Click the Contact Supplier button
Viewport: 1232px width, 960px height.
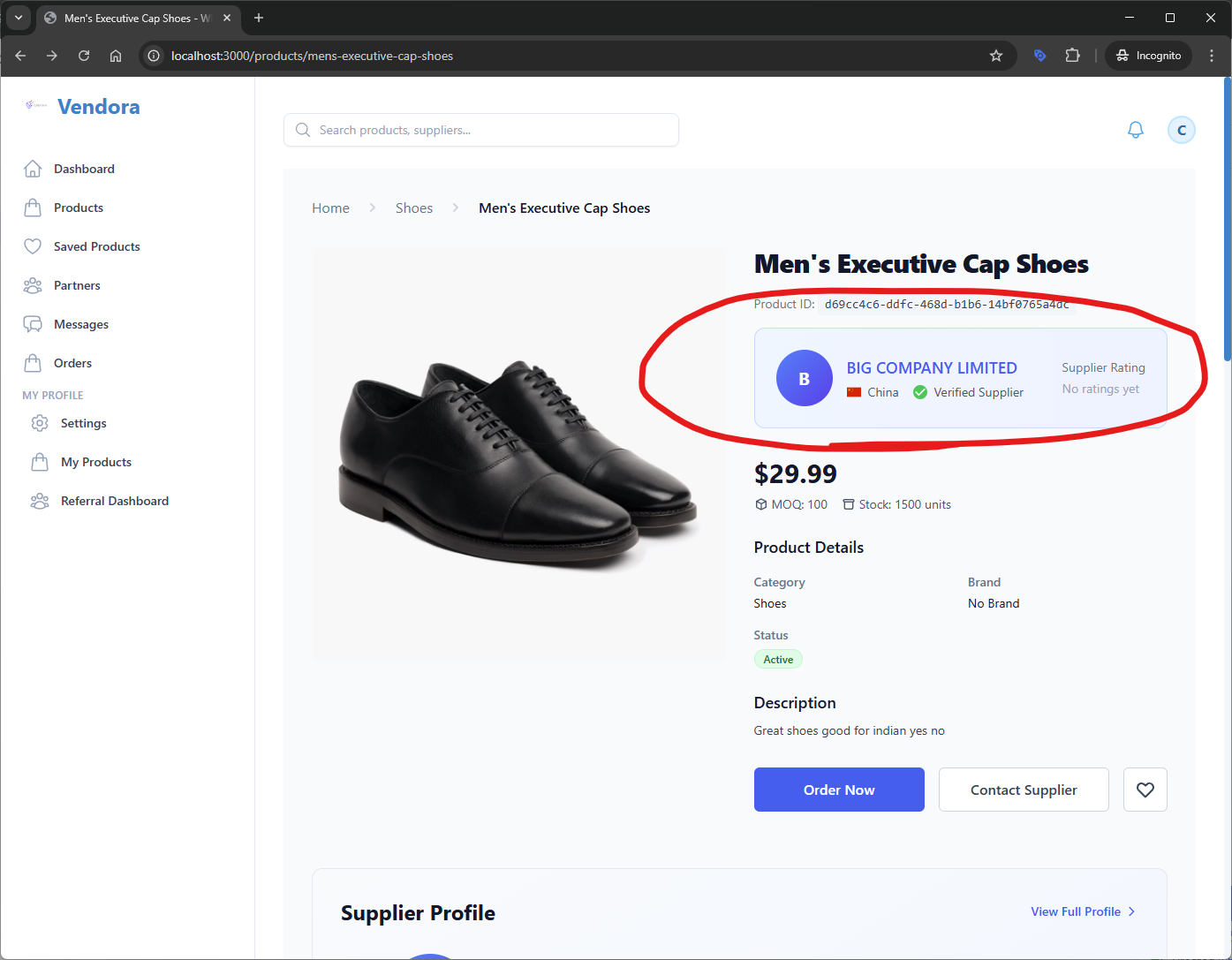(x=1023, y=790)
